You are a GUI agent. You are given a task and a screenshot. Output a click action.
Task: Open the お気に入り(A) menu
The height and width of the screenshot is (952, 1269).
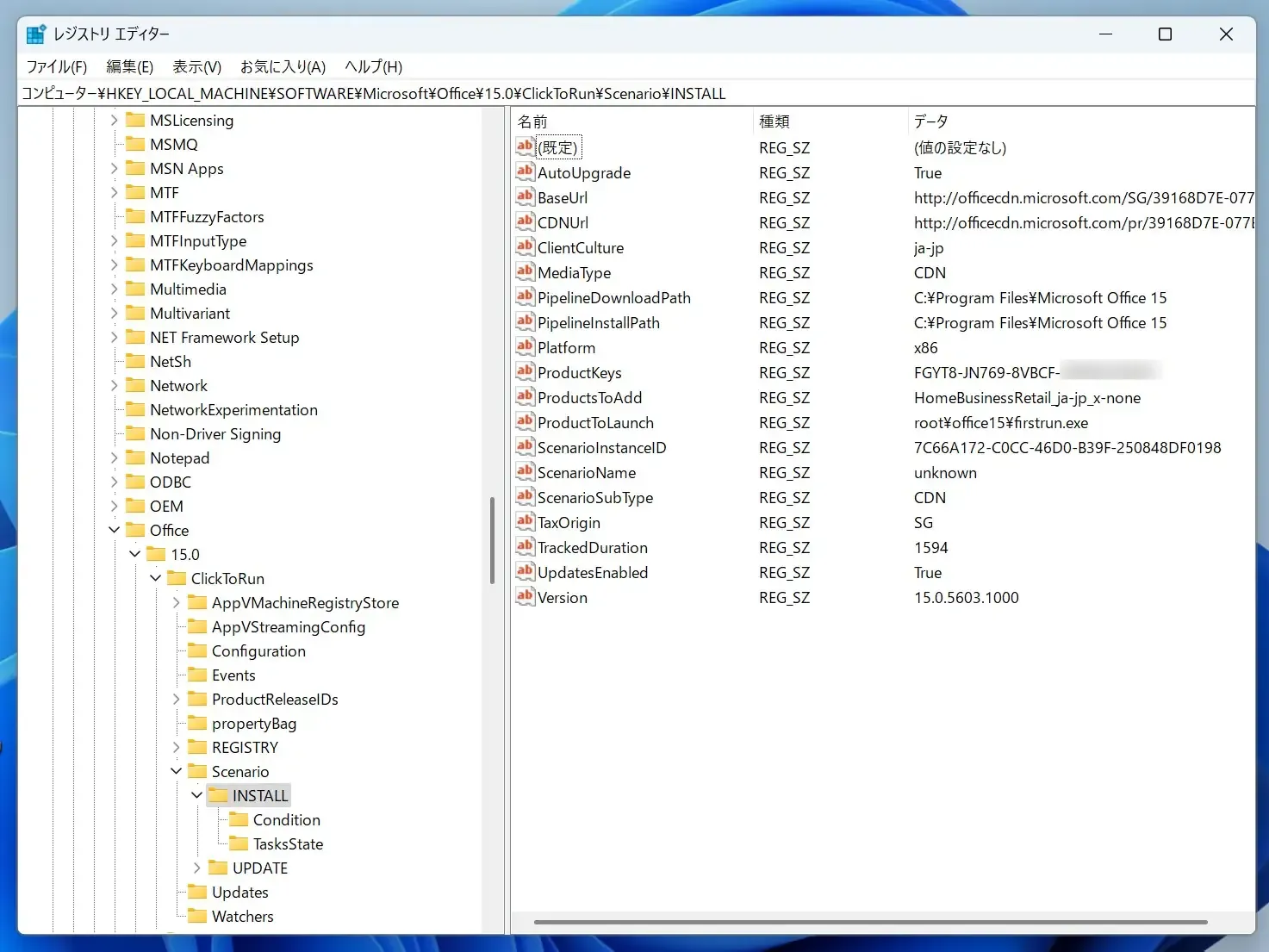(283, 66)
